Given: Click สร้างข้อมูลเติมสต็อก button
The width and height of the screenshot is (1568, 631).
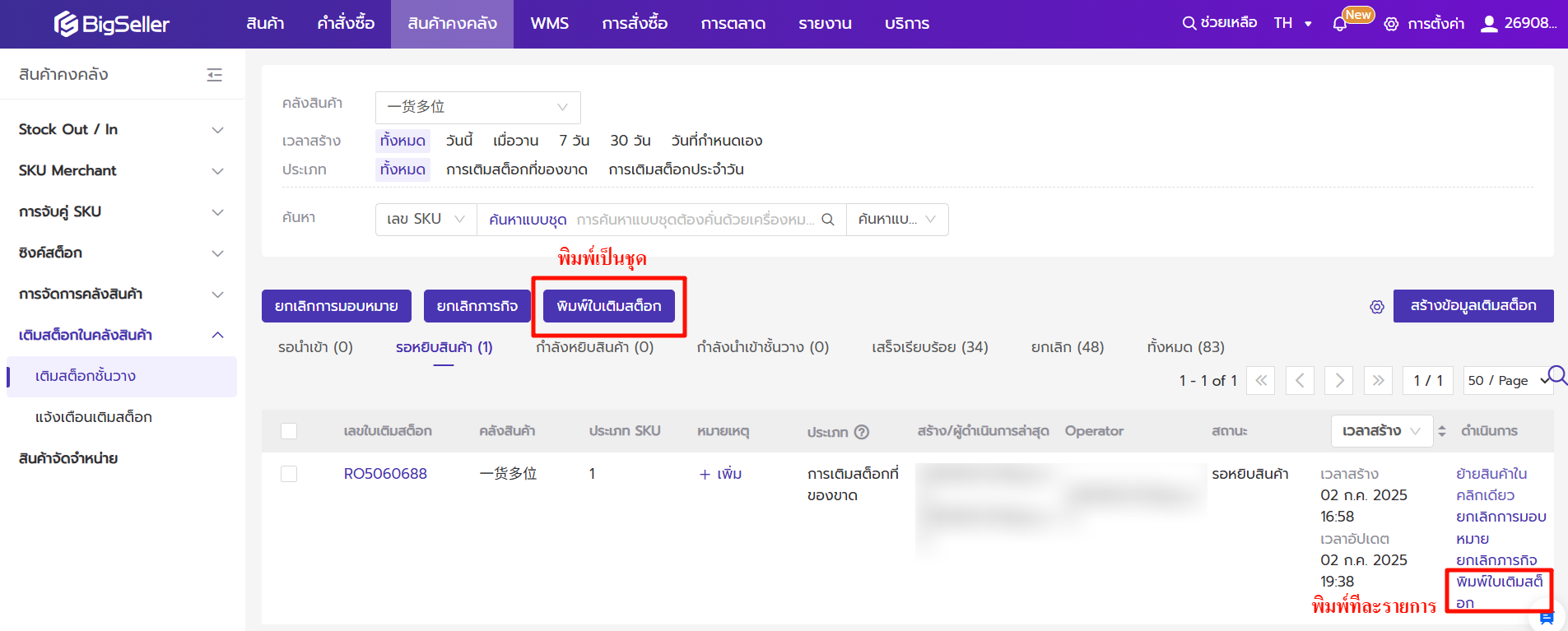Looking at the screenshot, I should 1473,306.
